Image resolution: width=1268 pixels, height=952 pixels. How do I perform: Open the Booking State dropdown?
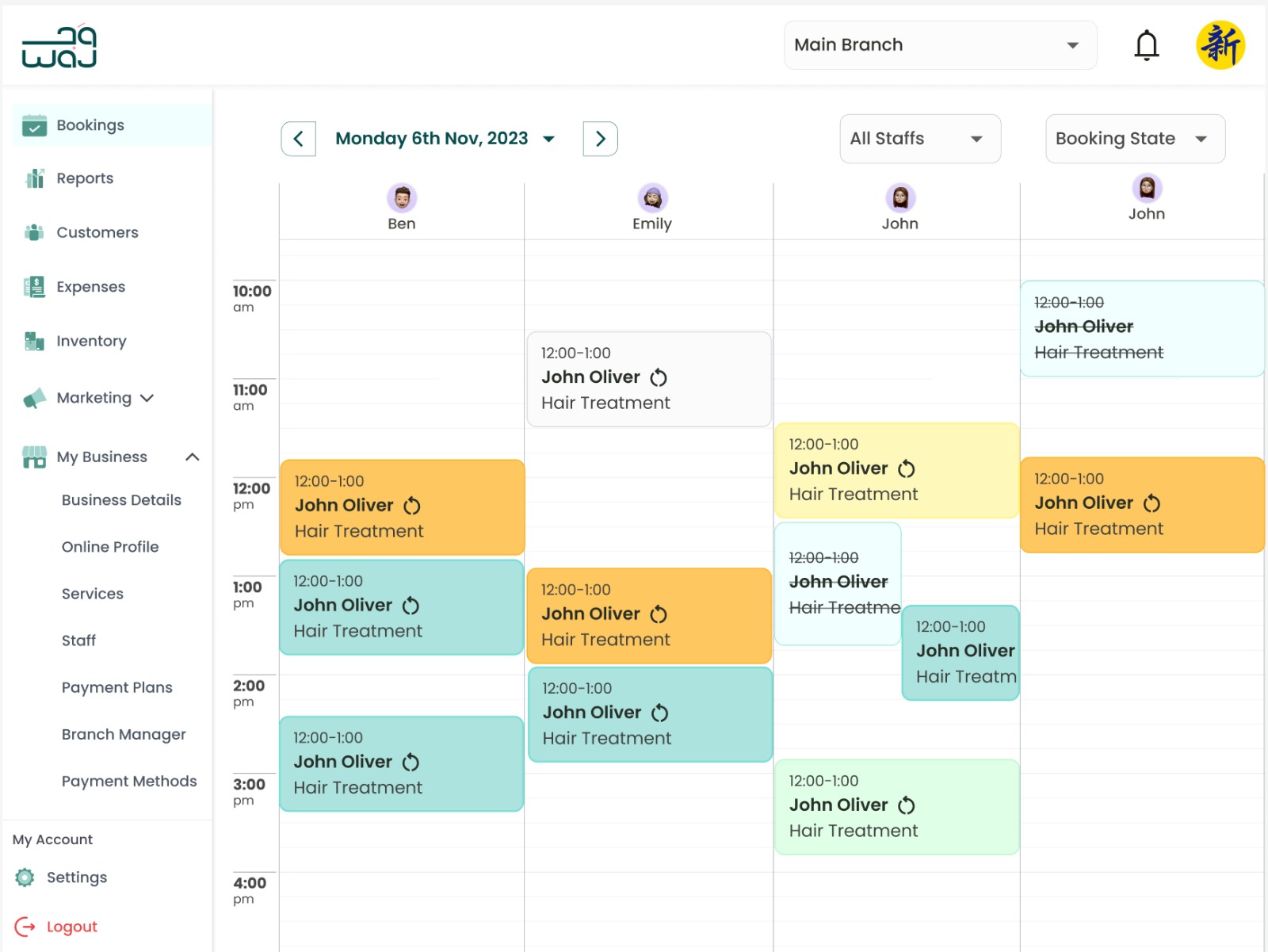(x=1134, y=139)
